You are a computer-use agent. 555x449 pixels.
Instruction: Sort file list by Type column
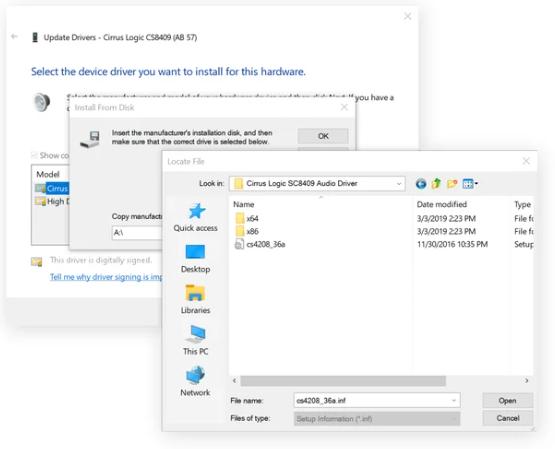pyautogui.click(x=522, y=205)
